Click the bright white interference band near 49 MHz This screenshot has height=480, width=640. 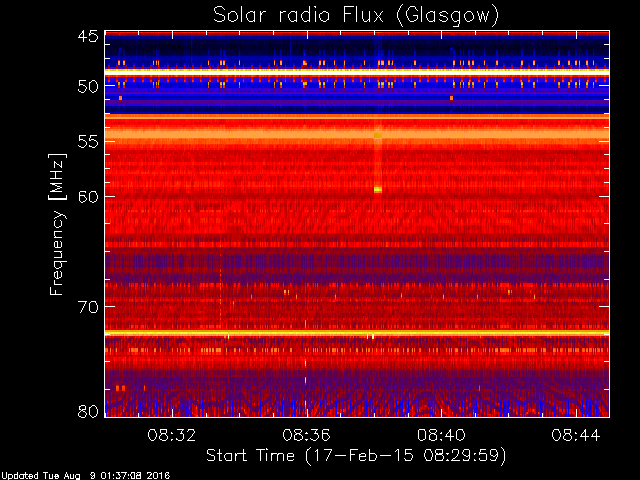pyautogui.click(x=357, y=72)
